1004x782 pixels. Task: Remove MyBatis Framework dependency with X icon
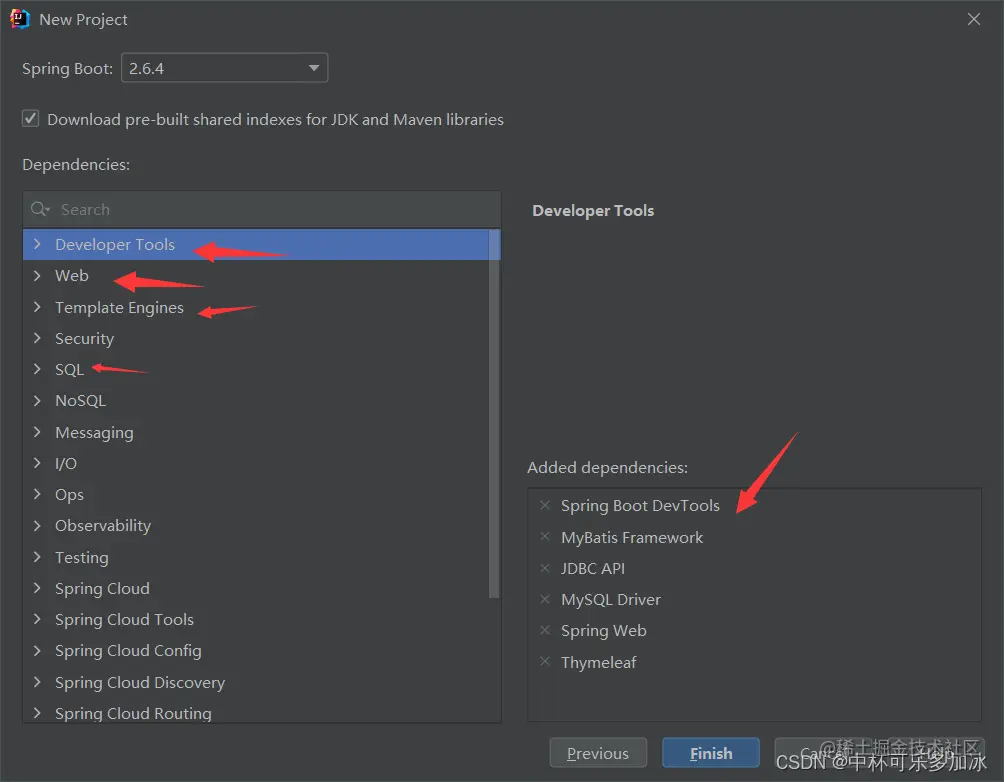click(545, 537)
